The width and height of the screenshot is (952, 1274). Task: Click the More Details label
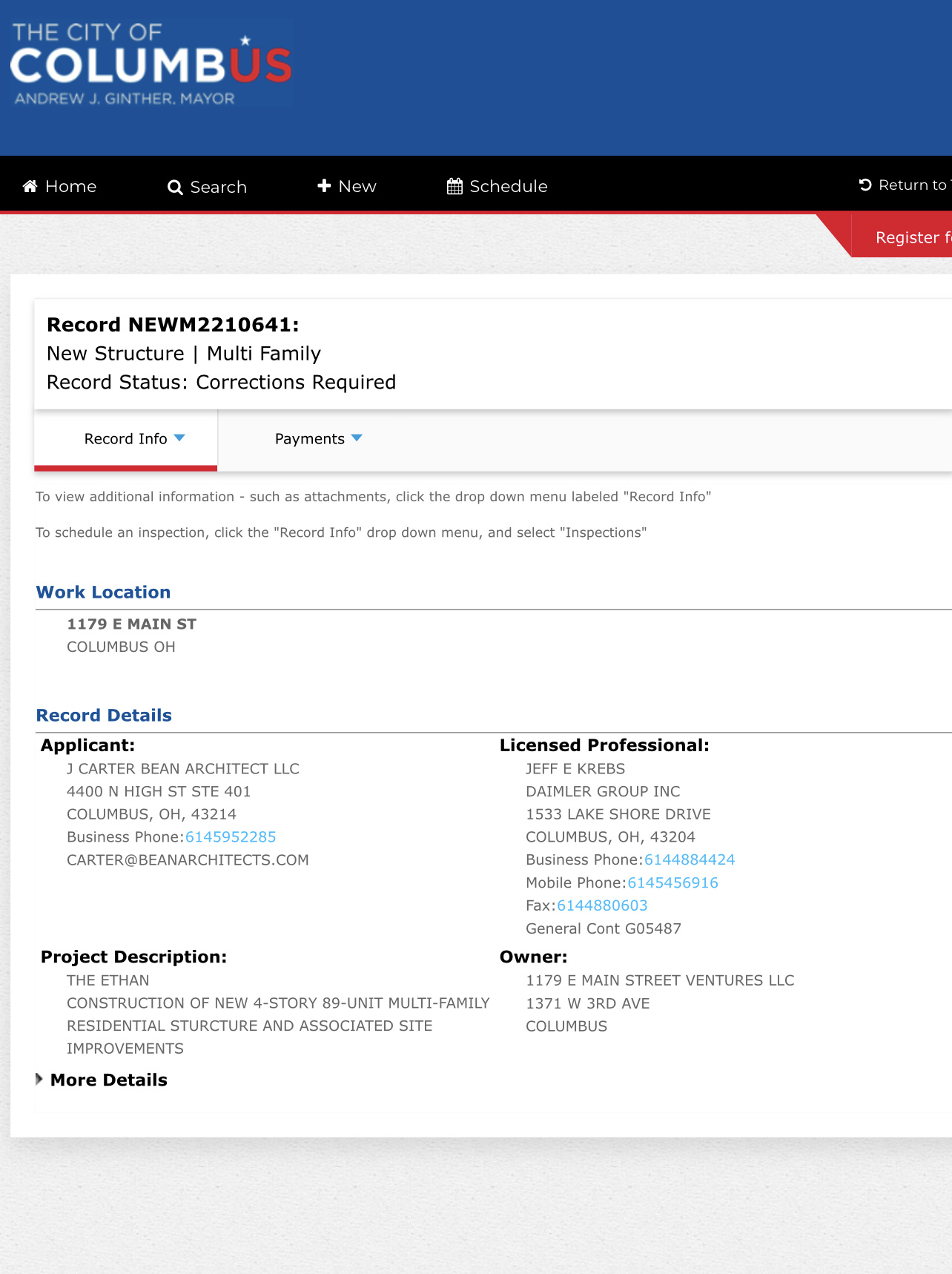(x=109, y=1080)
